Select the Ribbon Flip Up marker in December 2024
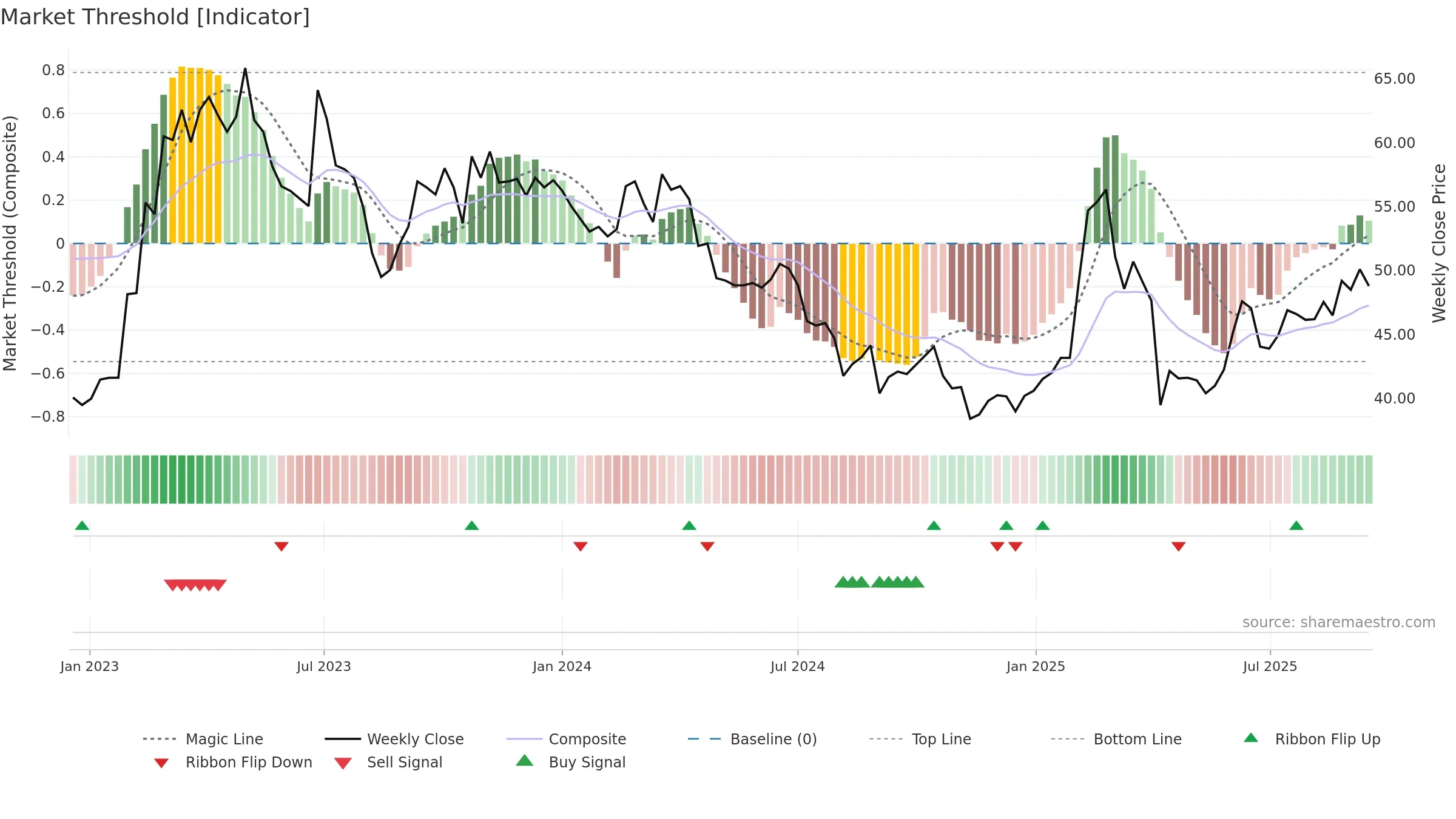1456x819 pixels. click(1006, 525)
